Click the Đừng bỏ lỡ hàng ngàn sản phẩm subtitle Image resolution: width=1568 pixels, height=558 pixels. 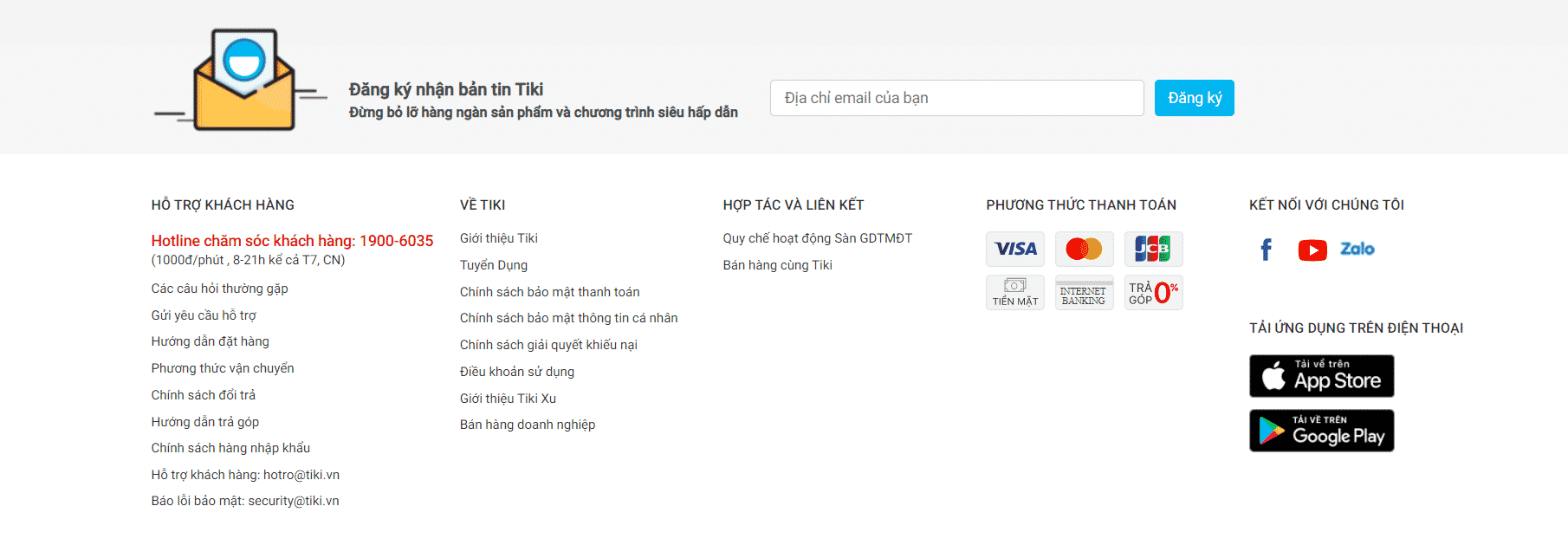click(543, 113)
